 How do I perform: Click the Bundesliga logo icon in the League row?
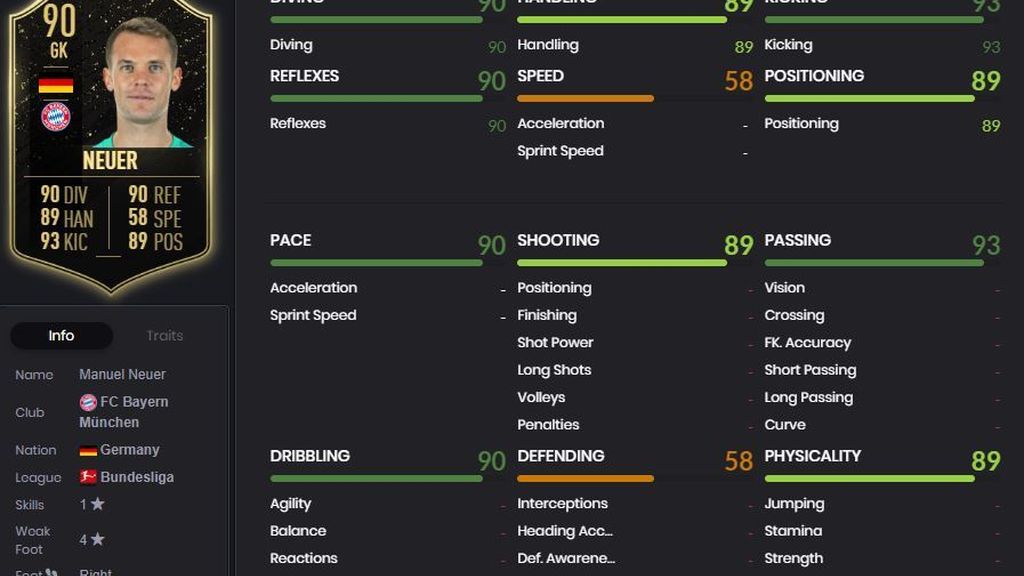[x=88, y=477]
